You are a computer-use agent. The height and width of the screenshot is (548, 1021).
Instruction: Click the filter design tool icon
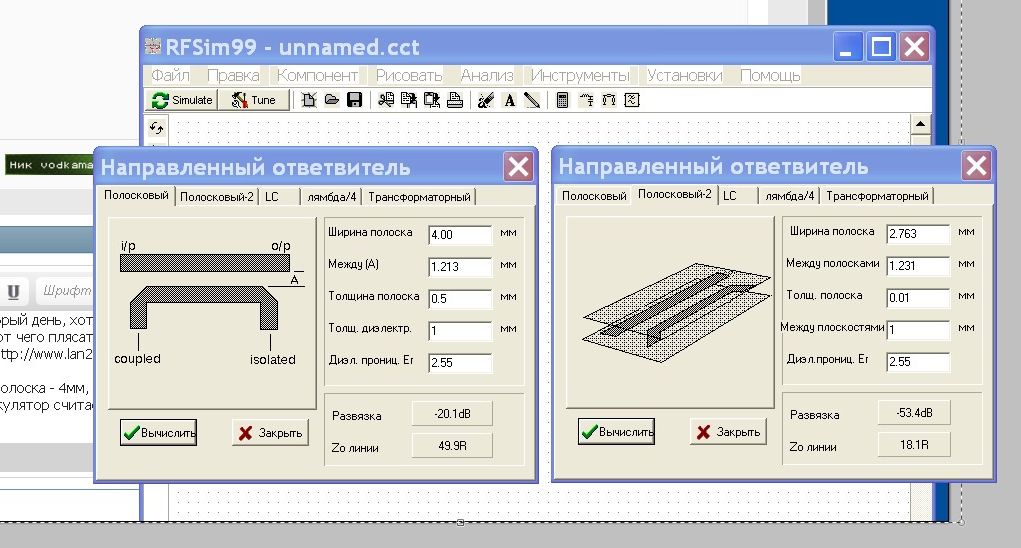632,100
